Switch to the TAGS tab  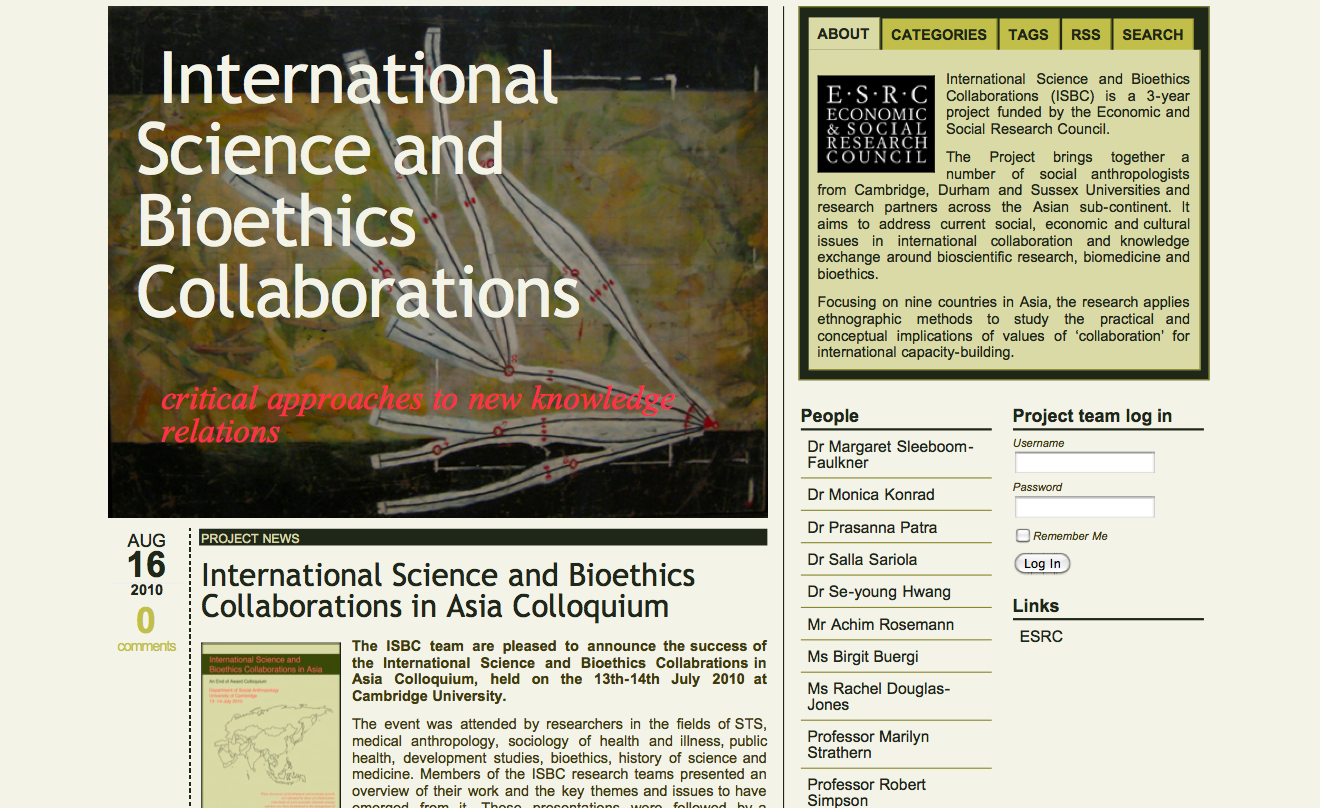coord(1028,34)
